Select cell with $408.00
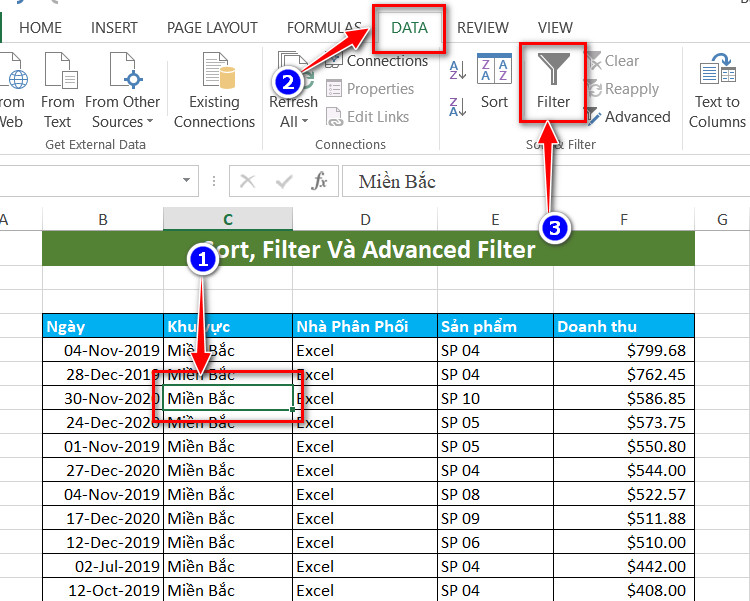Viewport: 750px width, 601px height. pyautogui.click(x=624, y=590)
